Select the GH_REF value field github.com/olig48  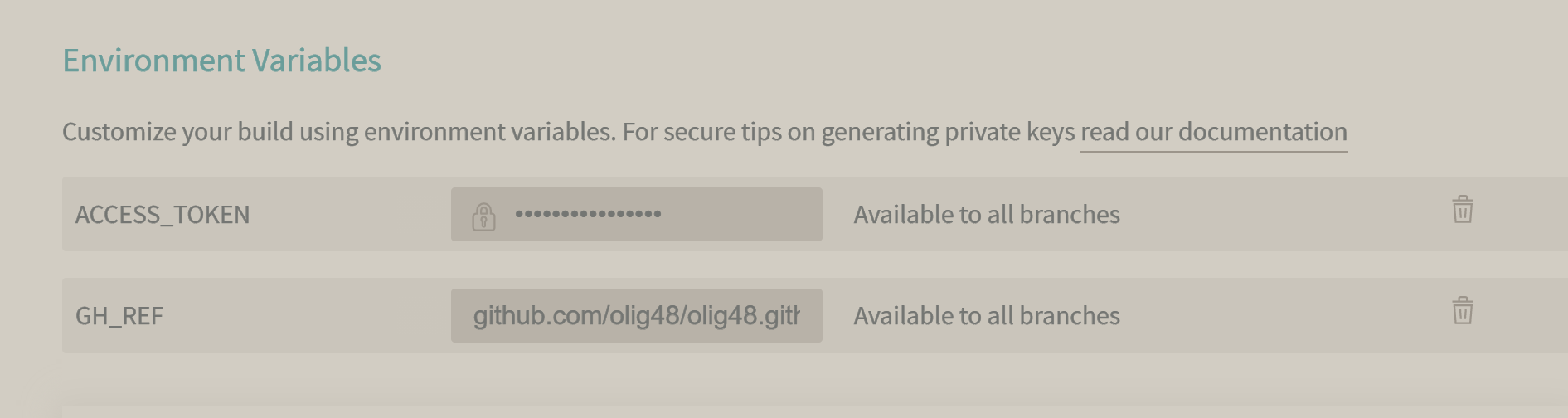coord(637,315)
